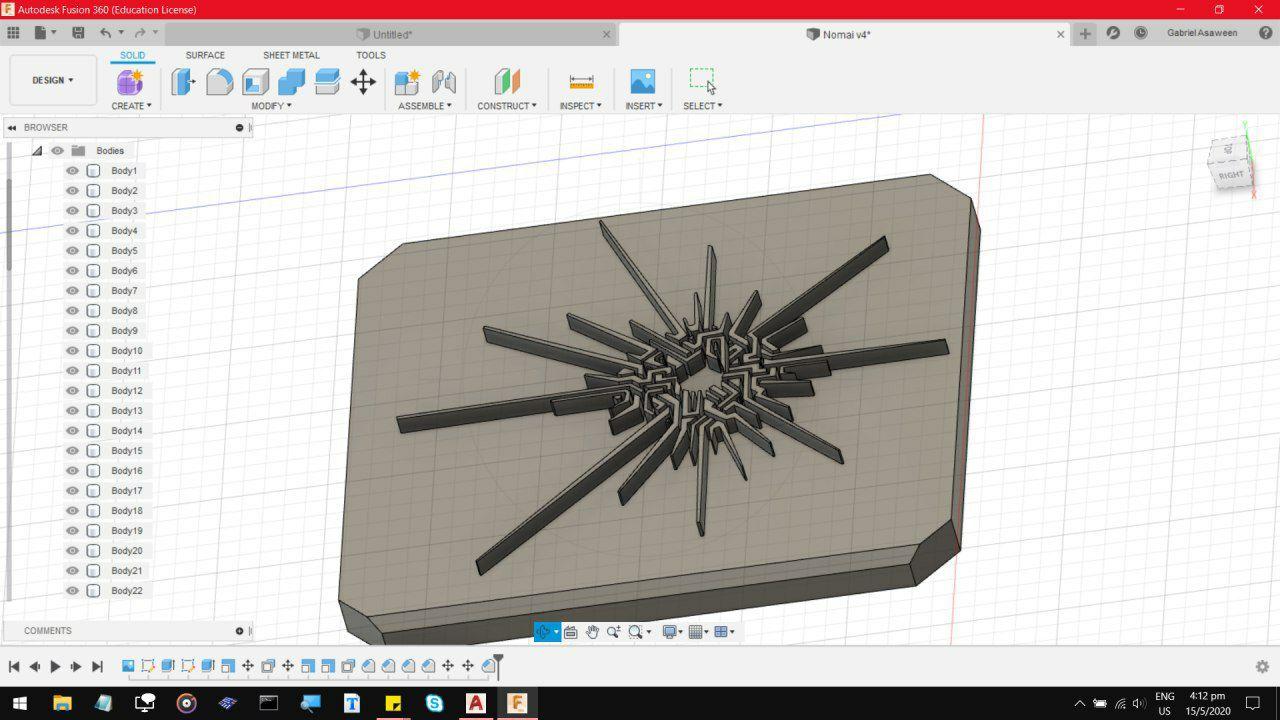This screenshot has height=720, width=1280.
Task: Open the CONSTRUCT dropdown menu
Action: pos(507,106)
